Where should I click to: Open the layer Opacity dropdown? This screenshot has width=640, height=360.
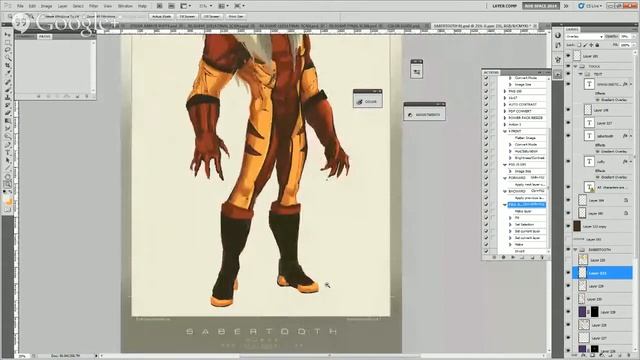click(x=634, y=36)
